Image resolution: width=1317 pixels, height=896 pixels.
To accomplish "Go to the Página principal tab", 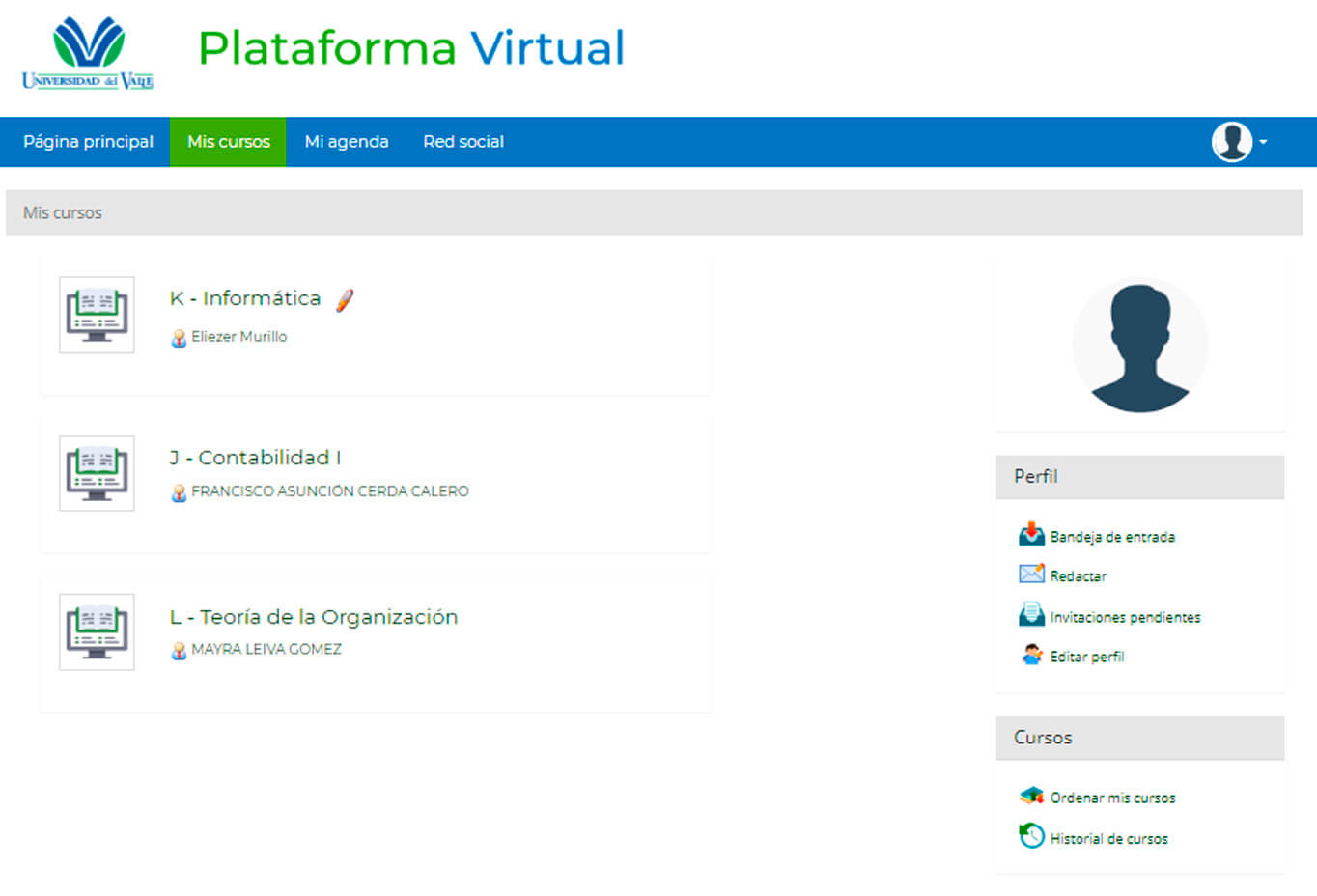I will pos(88,142).
